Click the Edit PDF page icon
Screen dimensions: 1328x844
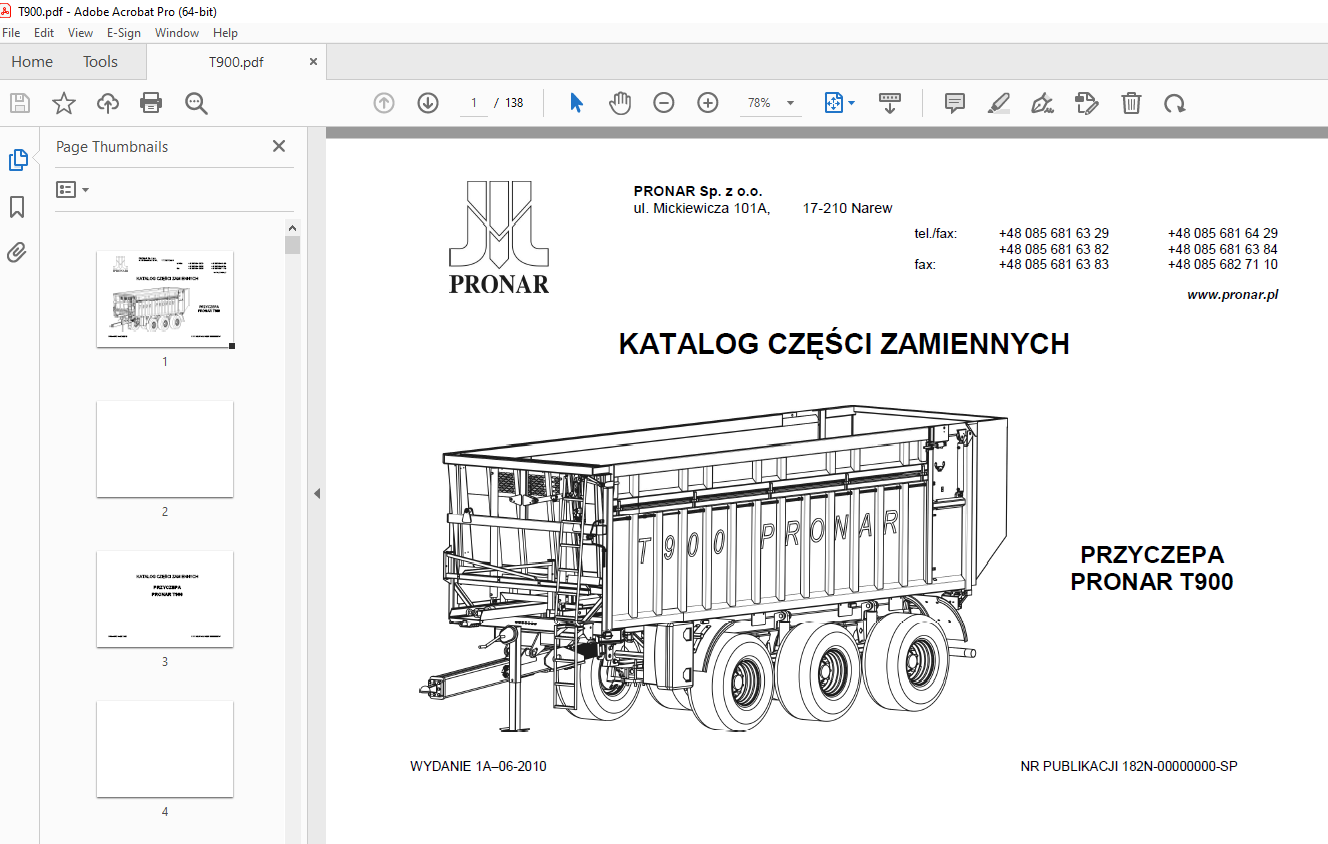pos(1087,103)
